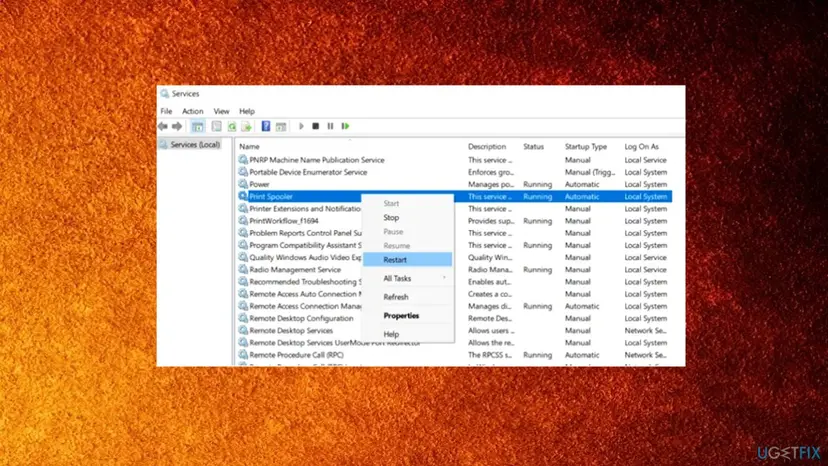Choose Restart in the context menu
The height and width of the screenshot is (466, 828).
click(408, 259)
